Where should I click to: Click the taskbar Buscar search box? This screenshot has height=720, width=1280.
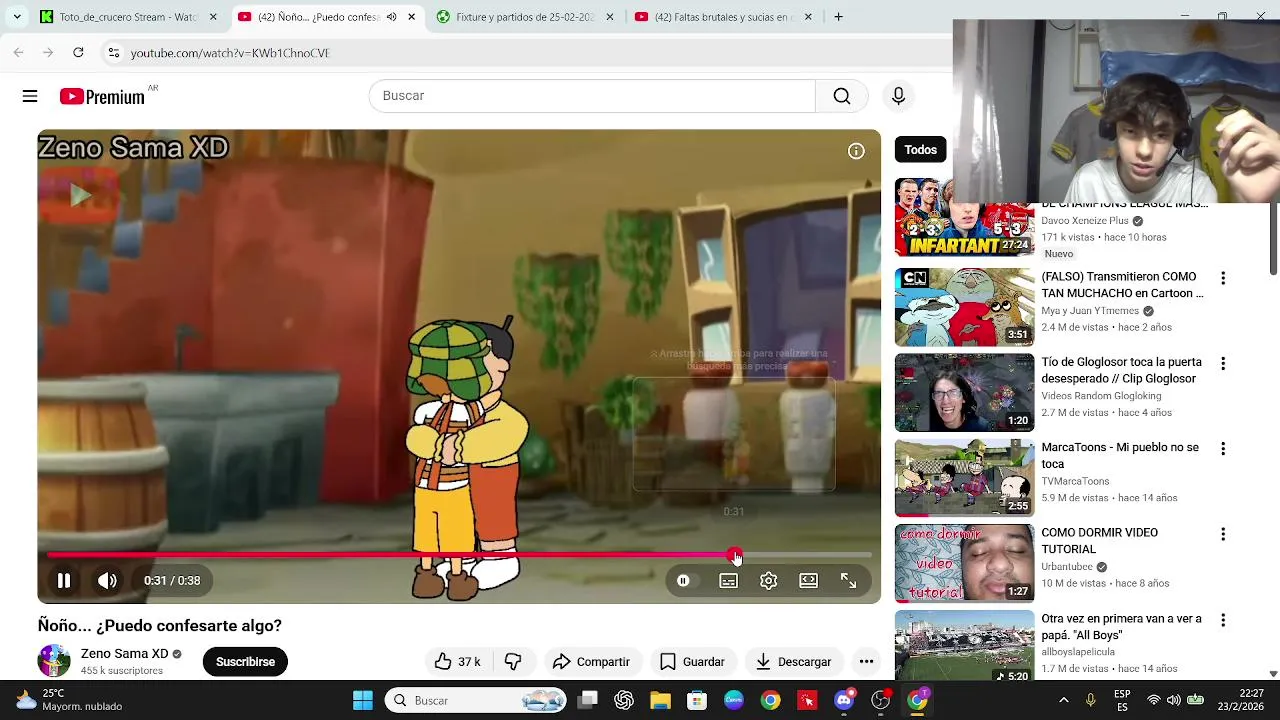coord(477,700)
